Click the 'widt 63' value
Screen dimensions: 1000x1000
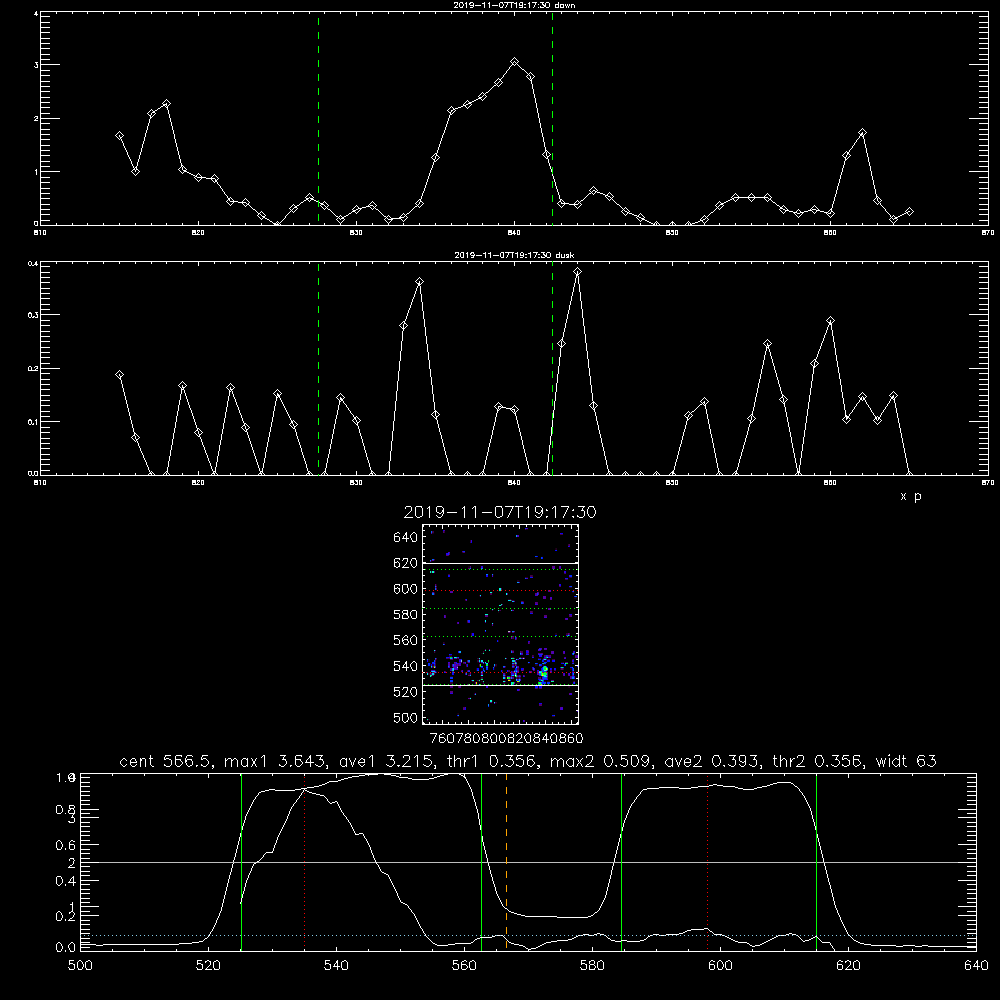906,761
